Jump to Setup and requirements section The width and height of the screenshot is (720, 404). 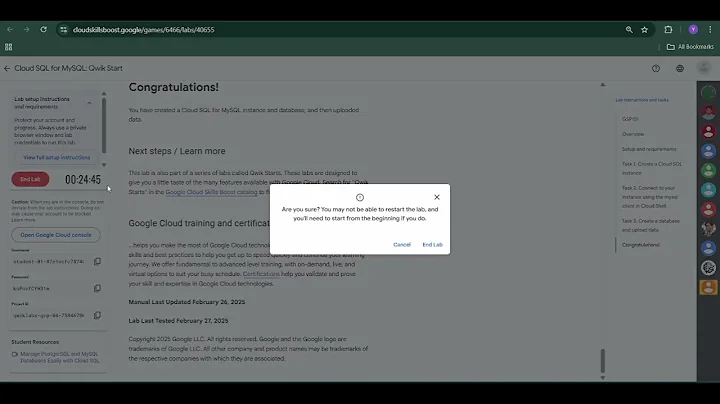[649, 149]
